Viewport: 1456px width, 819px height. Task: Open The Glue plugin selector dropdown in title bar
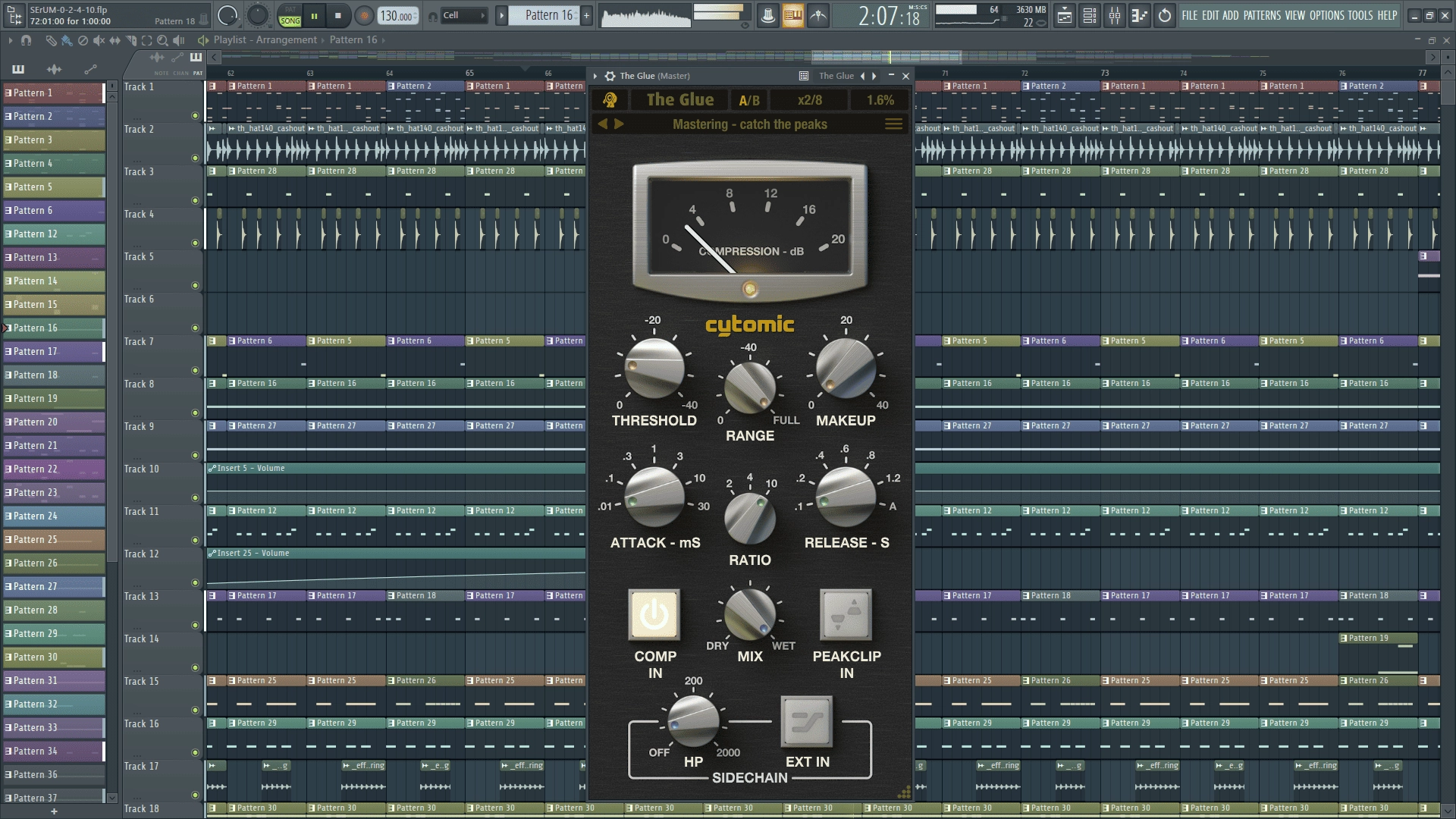click(x=836, y=76)
